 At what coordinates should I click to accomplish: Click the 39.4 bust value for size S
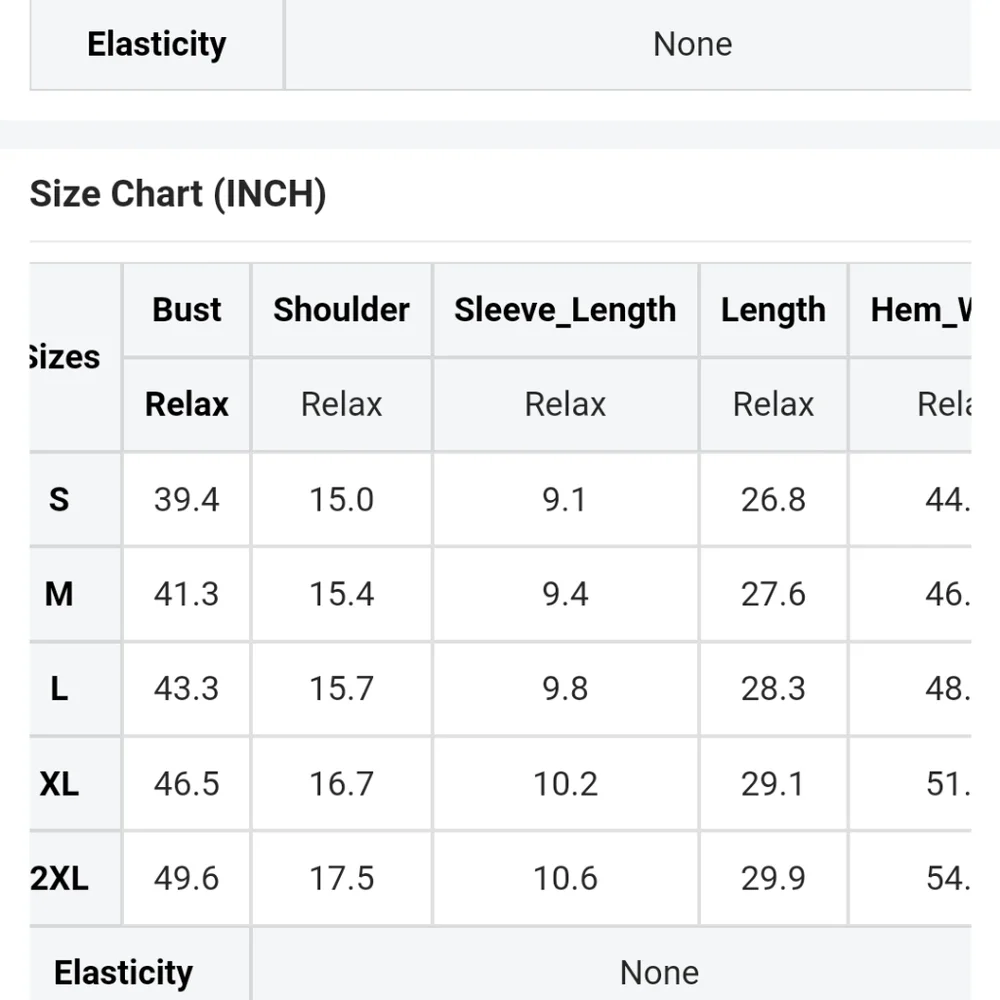click(187, 499)
